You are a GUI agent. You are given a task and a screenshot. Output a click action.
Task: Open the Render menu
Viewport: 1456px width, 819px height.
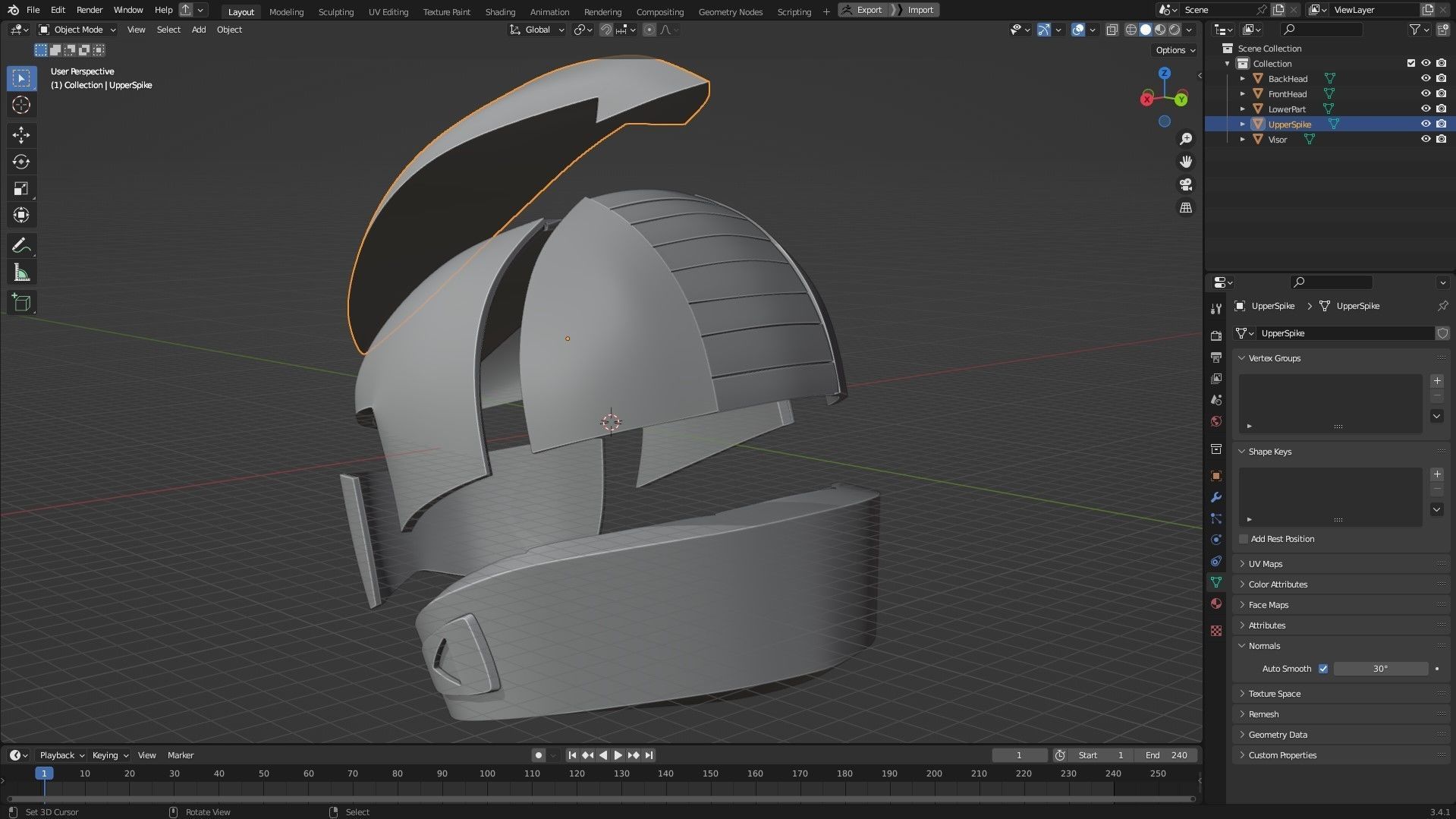(x=90, y=10)
